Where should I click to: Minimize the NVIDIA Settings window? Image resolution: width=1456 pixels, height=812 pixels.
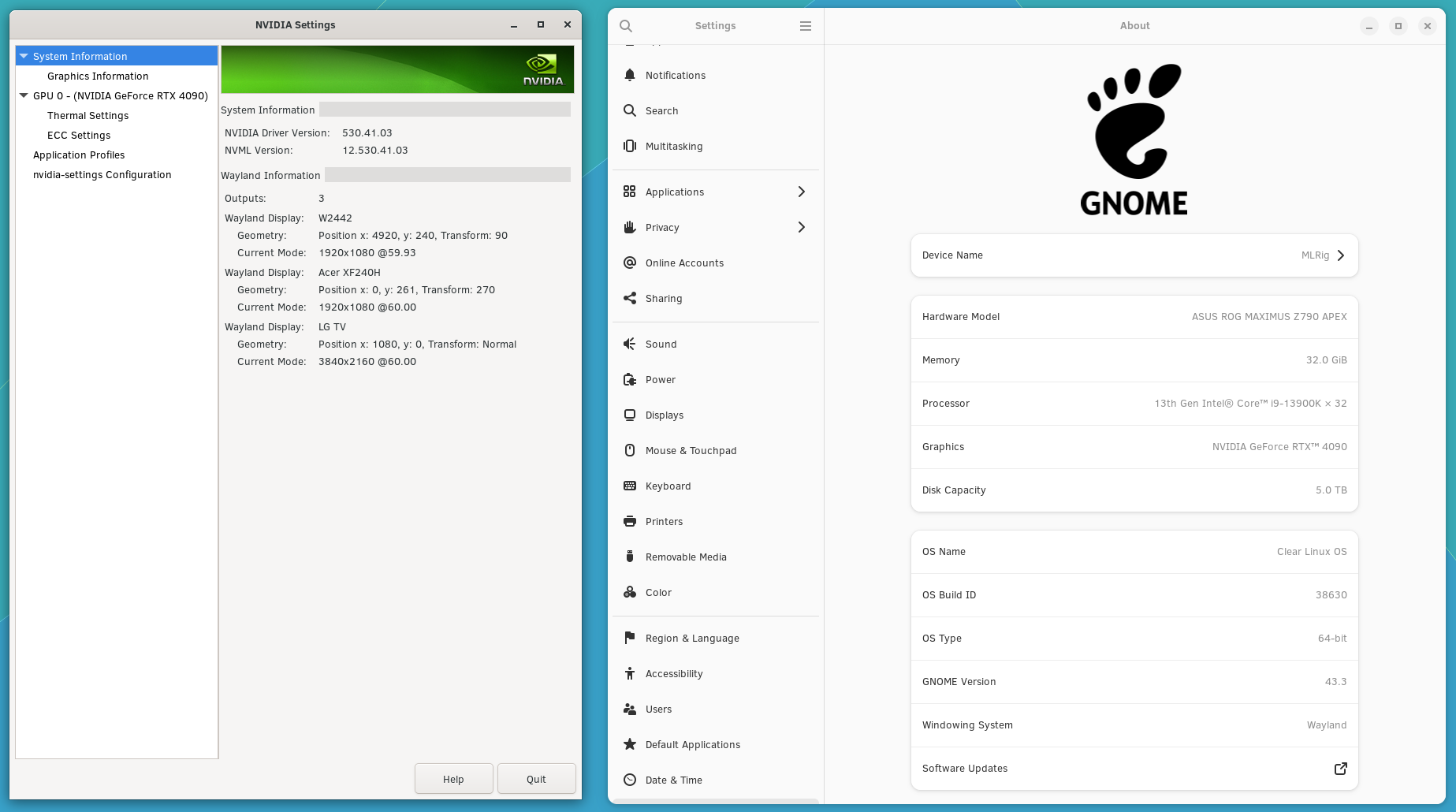click(x=514, y=25)
